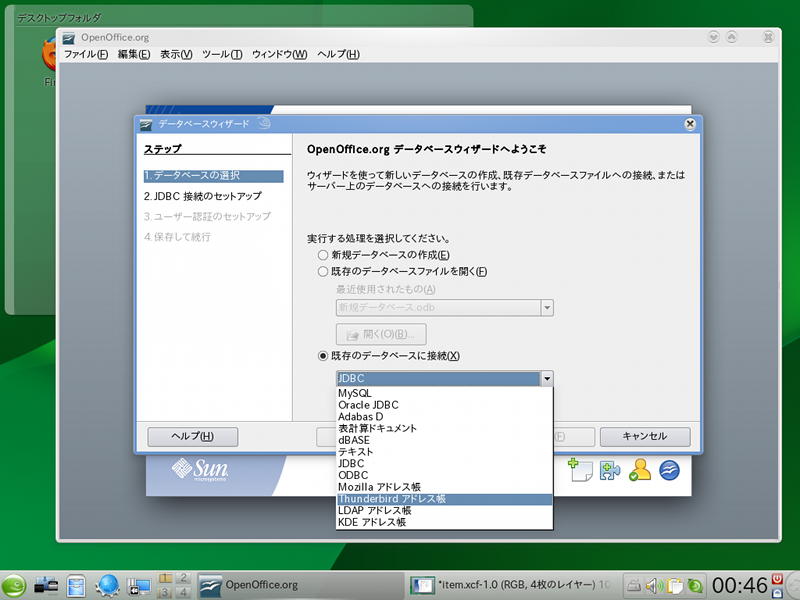The image size is (800, 600).
Task: Click the ヘルプ(H) button in wizard
Action: [x=192, y=436]
